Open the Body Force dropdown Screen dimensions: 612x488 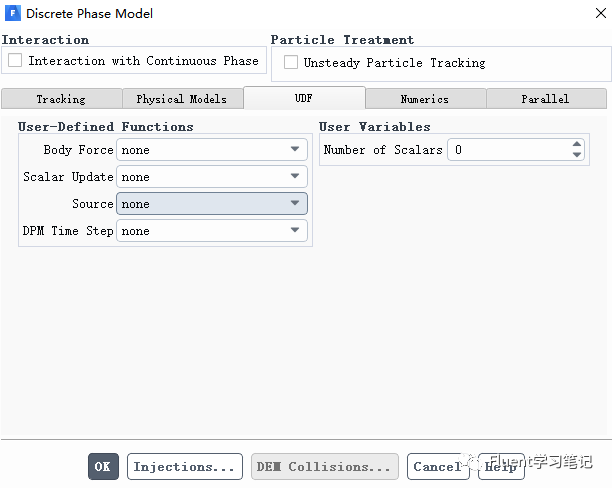pyautogui.click(x=212, y=150)
